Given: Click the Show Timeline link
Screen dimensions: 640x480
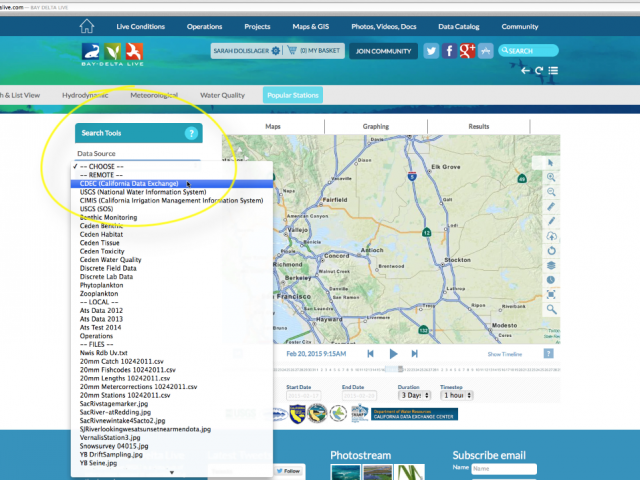Looking at the screenshot, I should pyautogui.click(x=504, y=354).
